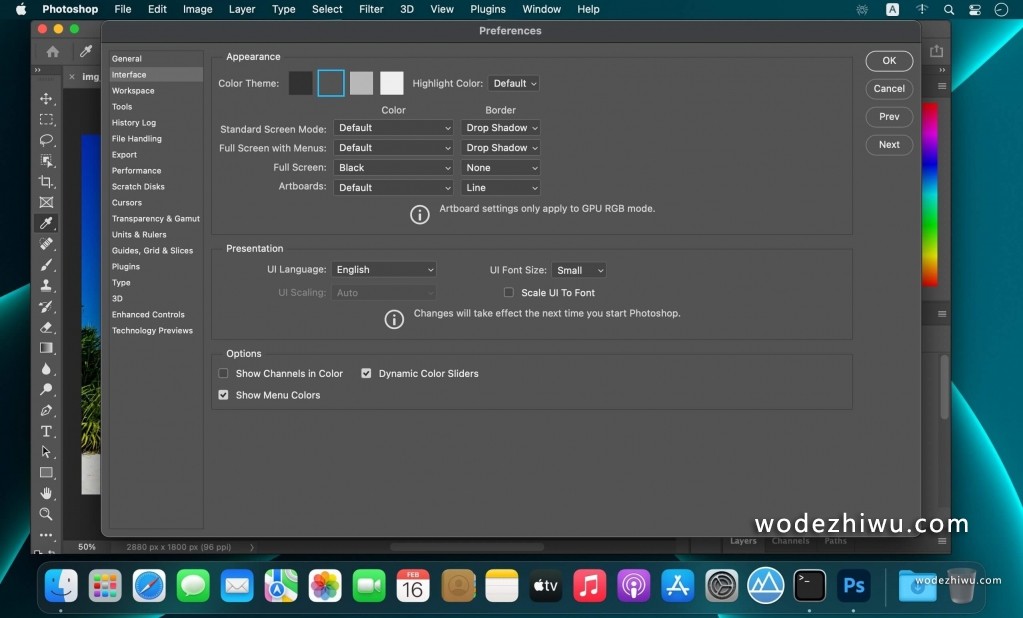Select the Brush tool
This screenshot has height=618, width=1023.
click(x=46, y=265)
